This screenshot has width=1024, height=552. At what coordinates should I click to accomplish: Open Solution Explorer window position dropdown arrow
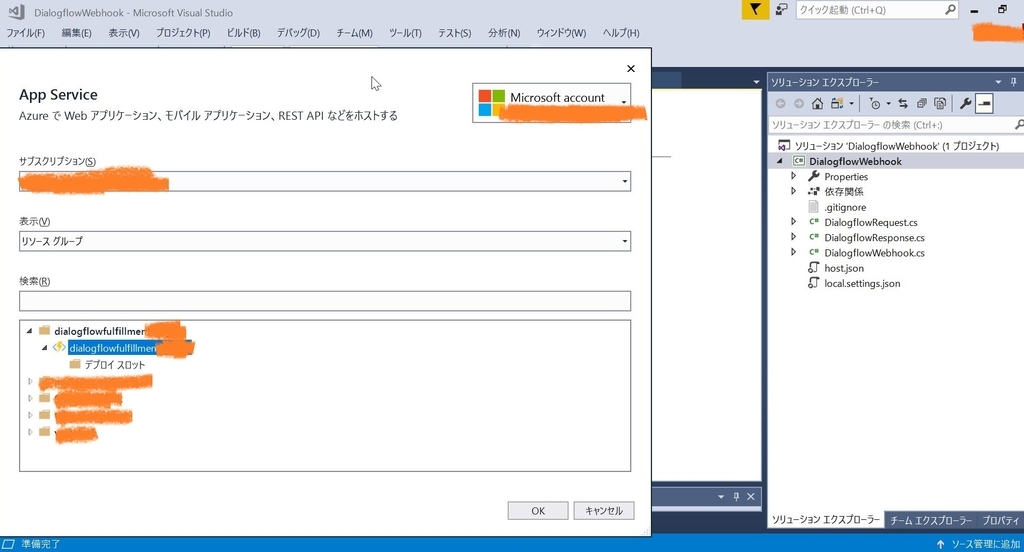[x=998, y=82]
